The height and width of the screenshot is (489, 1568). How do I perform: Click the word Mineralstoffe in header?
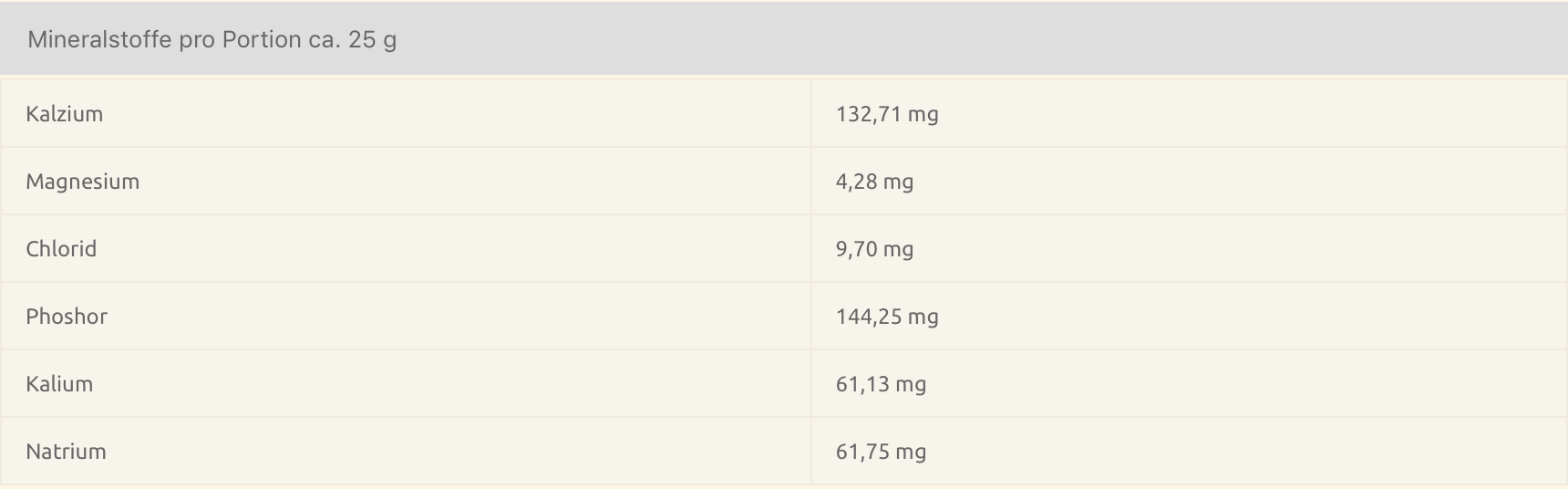[x=99, y=39]
